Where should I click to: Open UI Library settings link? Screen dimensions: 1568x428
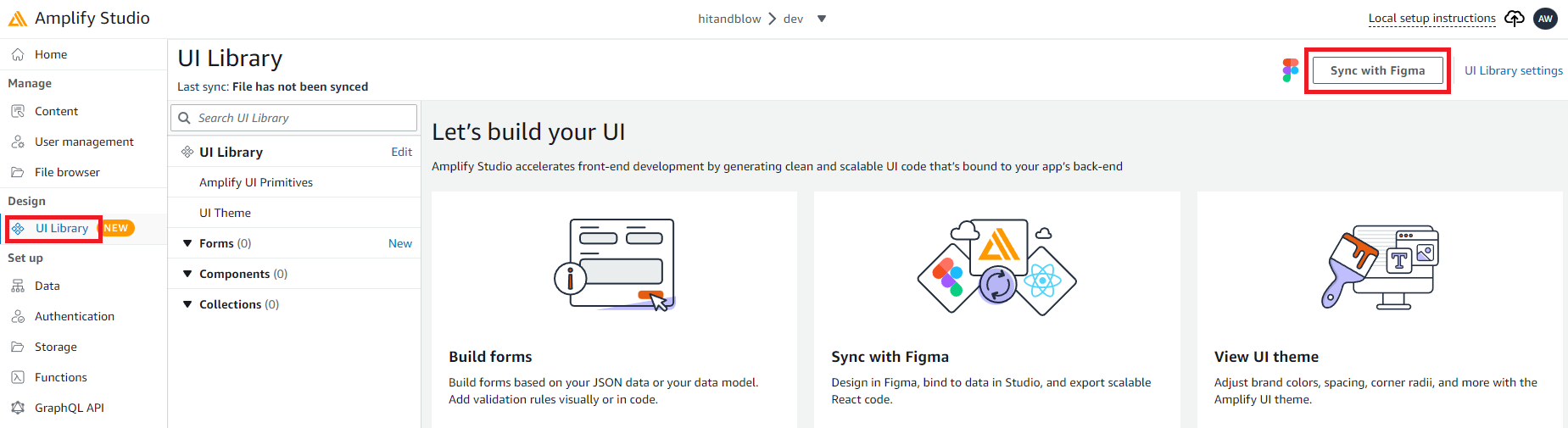click(1514, 70)
